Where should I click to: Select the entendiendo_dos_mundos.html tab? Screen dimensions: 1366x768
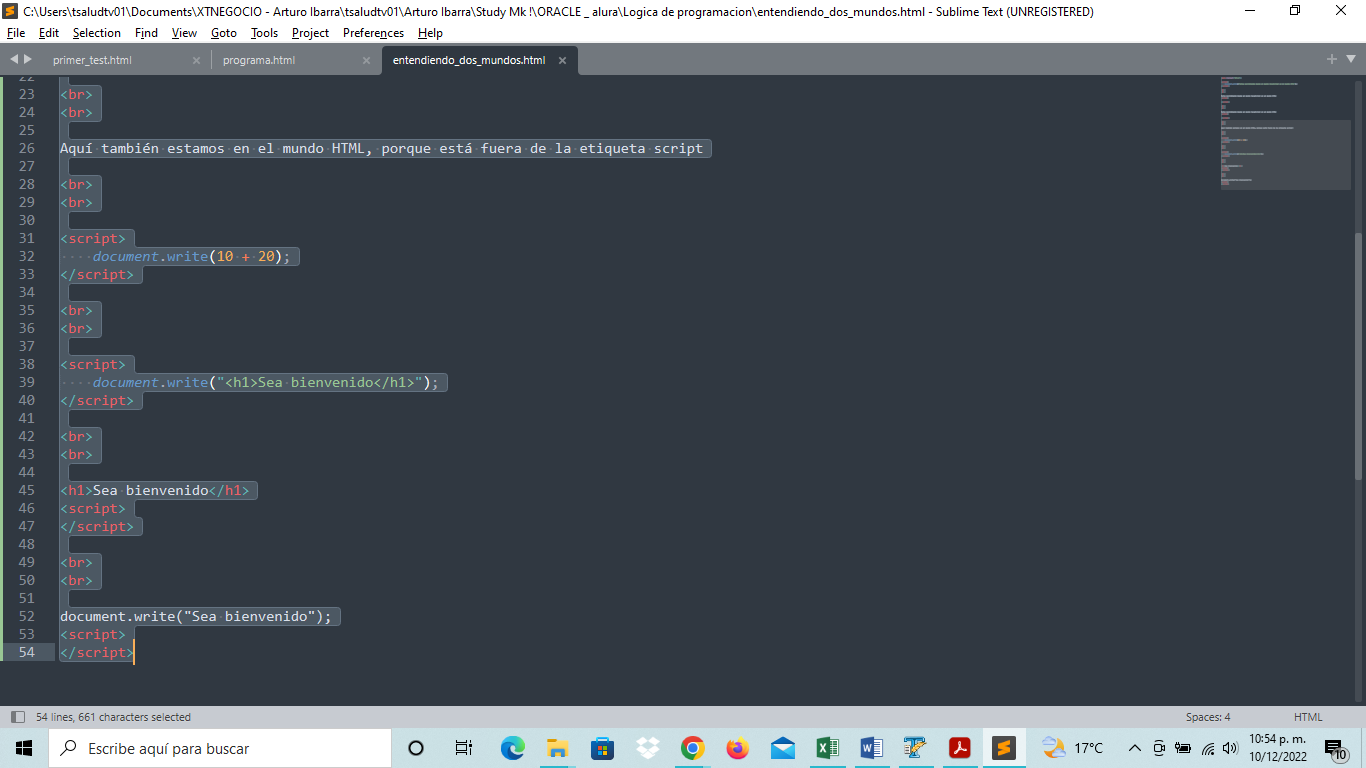tap(469, 60)
